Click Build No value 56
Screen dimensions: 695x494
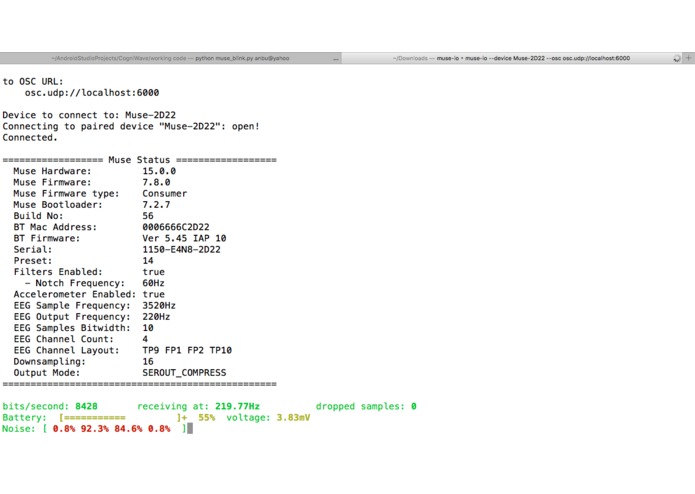[x=148, y=216]
